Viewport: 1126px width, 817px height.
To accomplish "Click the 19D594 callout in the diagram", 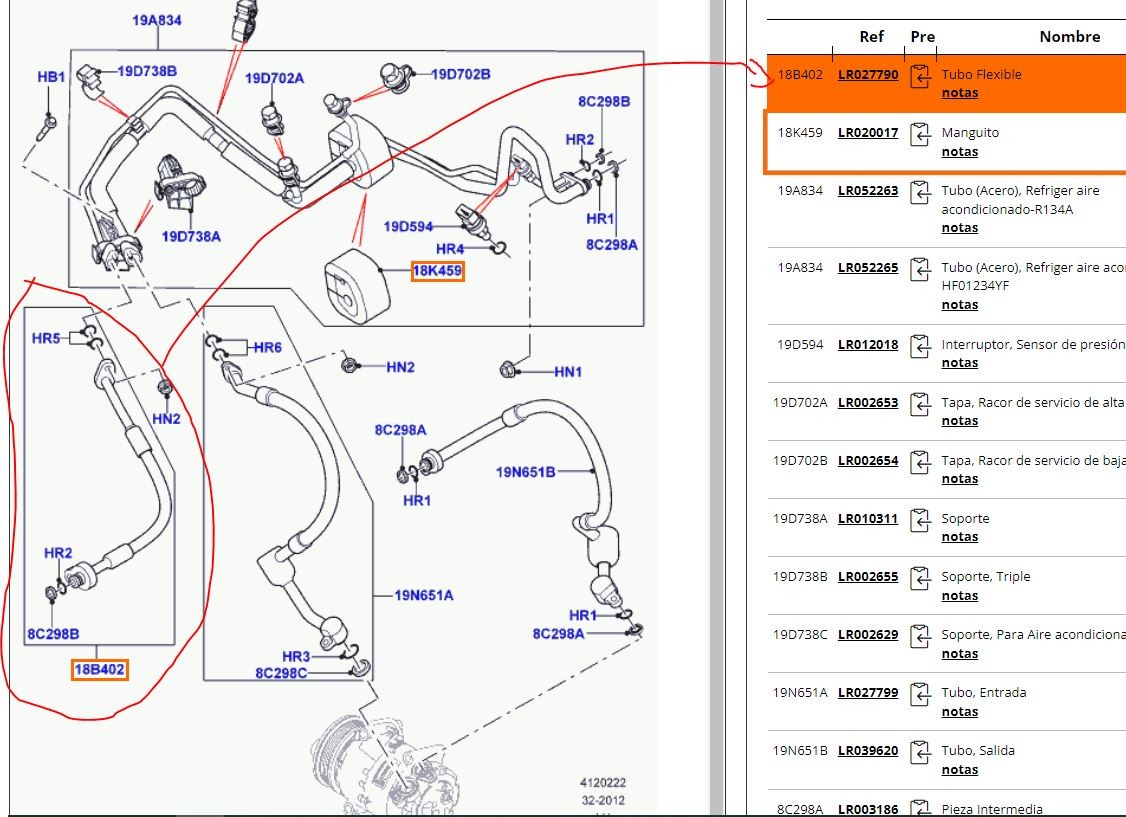I will tap(408, 227).
